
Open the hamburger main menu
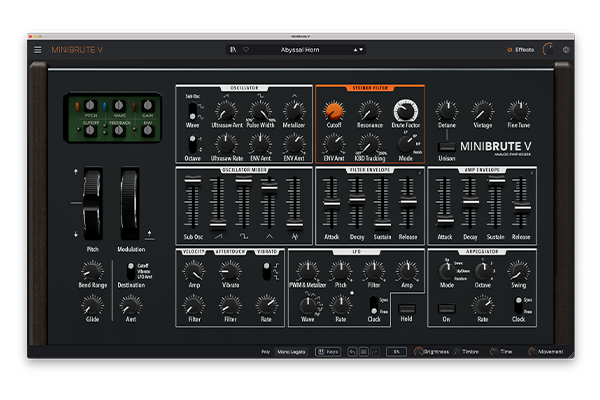(x=38, y=49)
